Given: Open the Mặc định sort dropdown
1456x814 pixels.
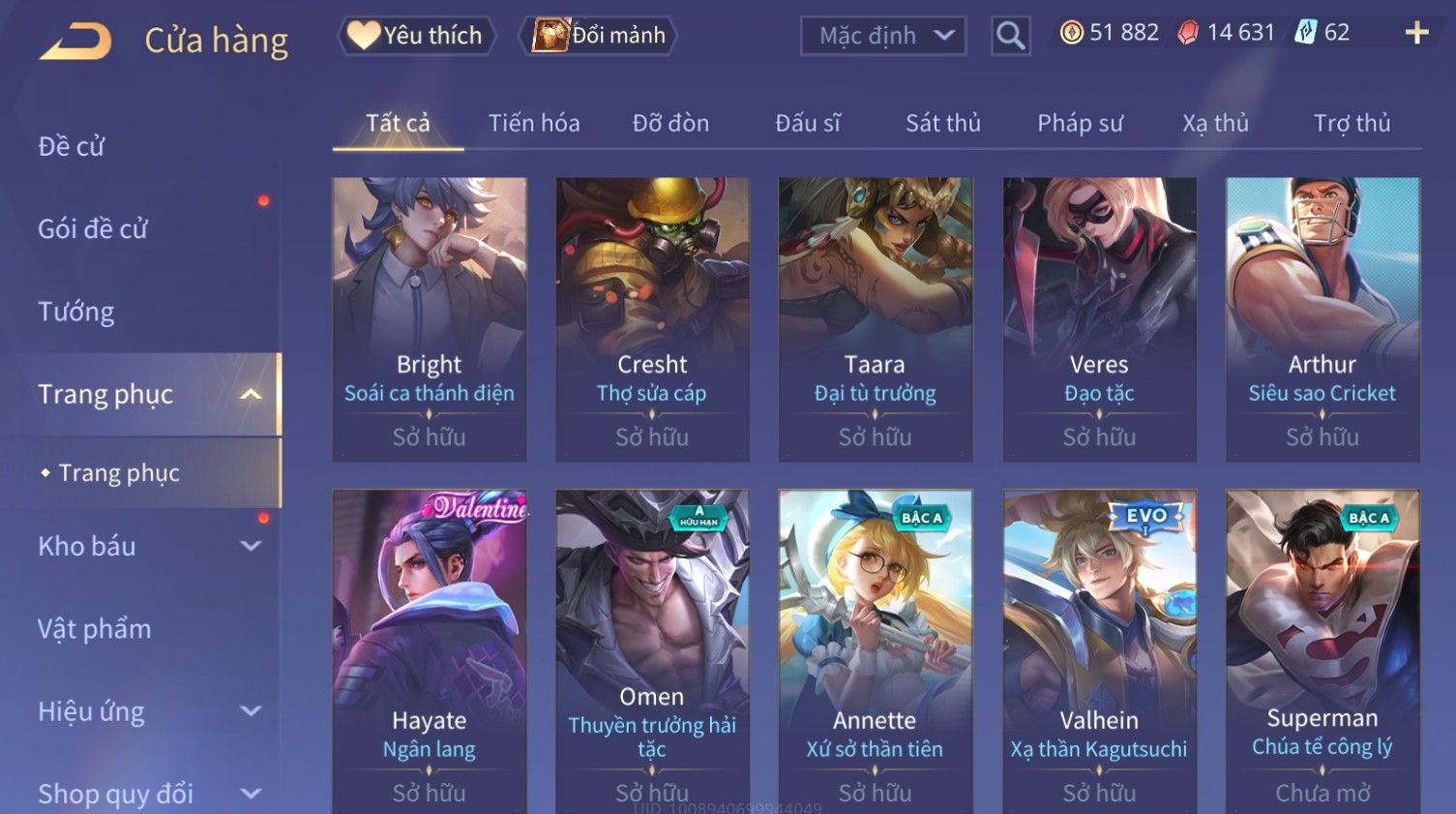Looking at the screenshot, I should [x=883, y=36].
